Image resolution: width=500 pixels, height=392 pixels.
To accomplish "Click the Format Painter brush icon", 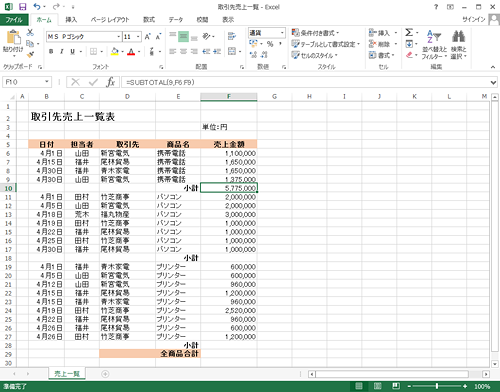I will coord(30,54).
